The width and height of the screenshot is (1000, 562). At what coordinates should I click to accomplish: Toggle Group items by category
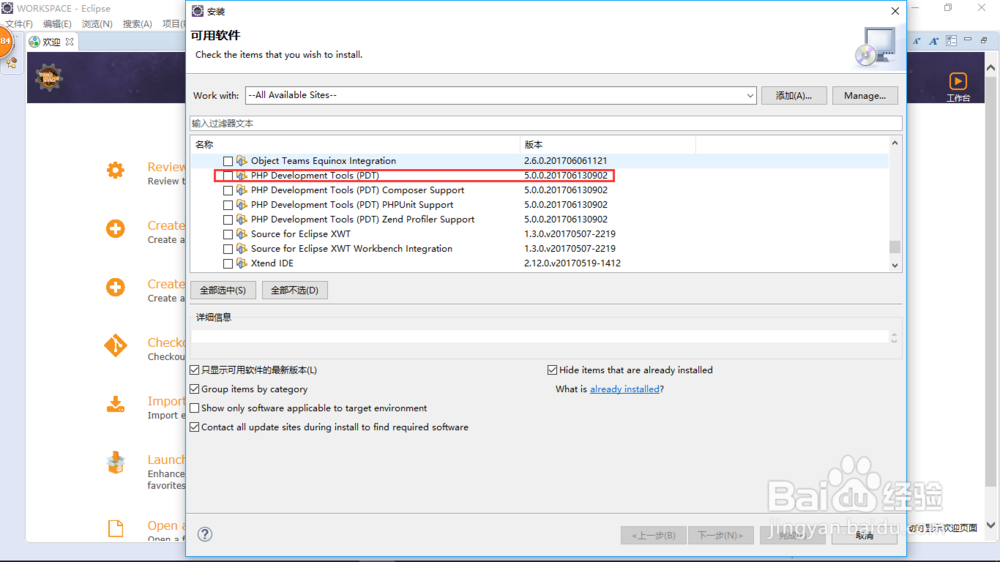click(x=195, y=389)
